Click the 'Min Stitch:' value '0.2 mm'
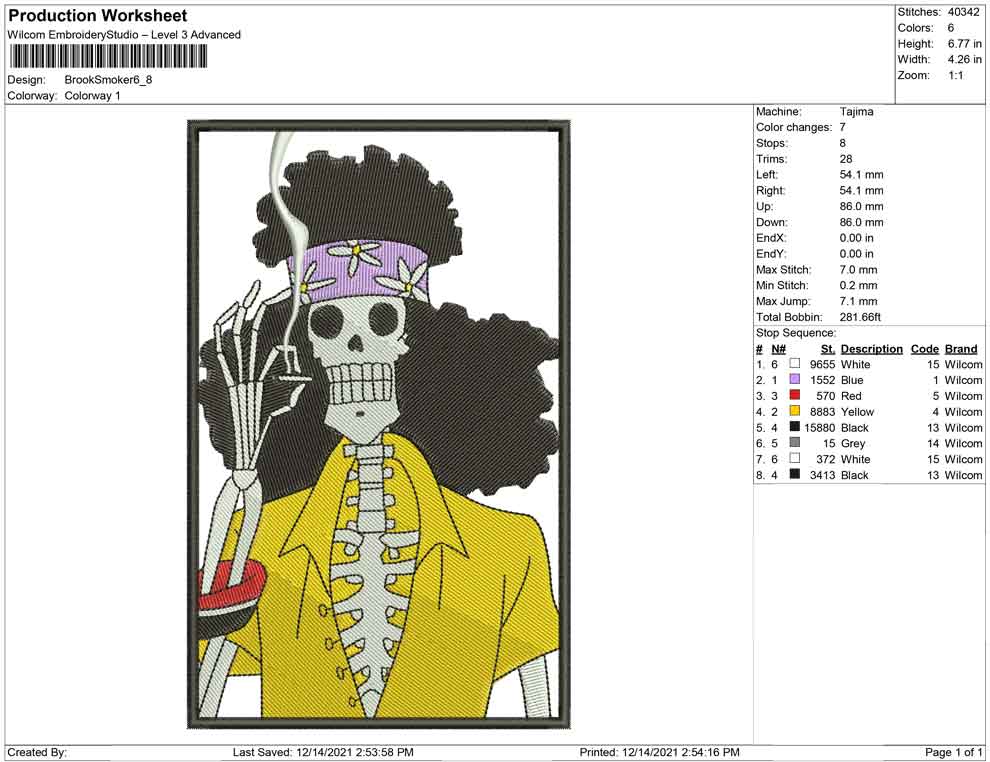Viewport: 990px width, 762px height. 858,285
